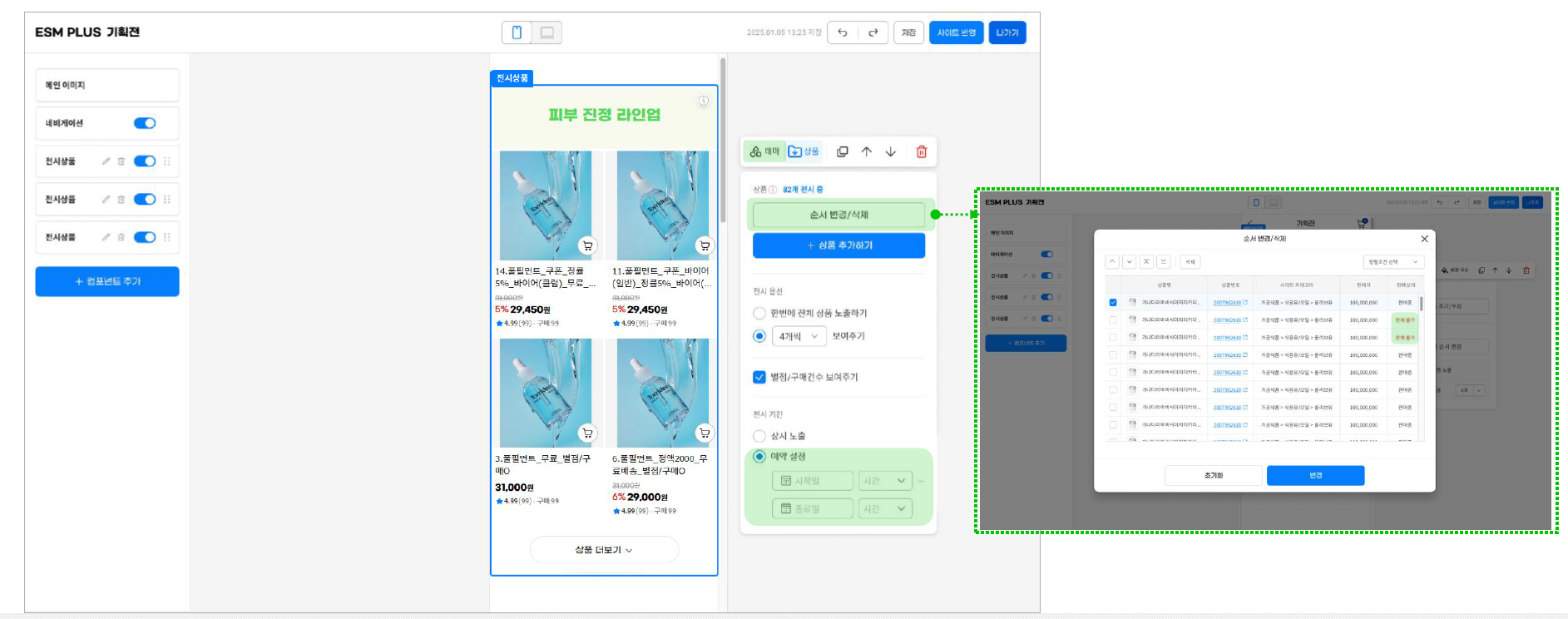Select the 상시 노출 radio button
Viewport: 1568px width, 619px height.
(759, 436)
